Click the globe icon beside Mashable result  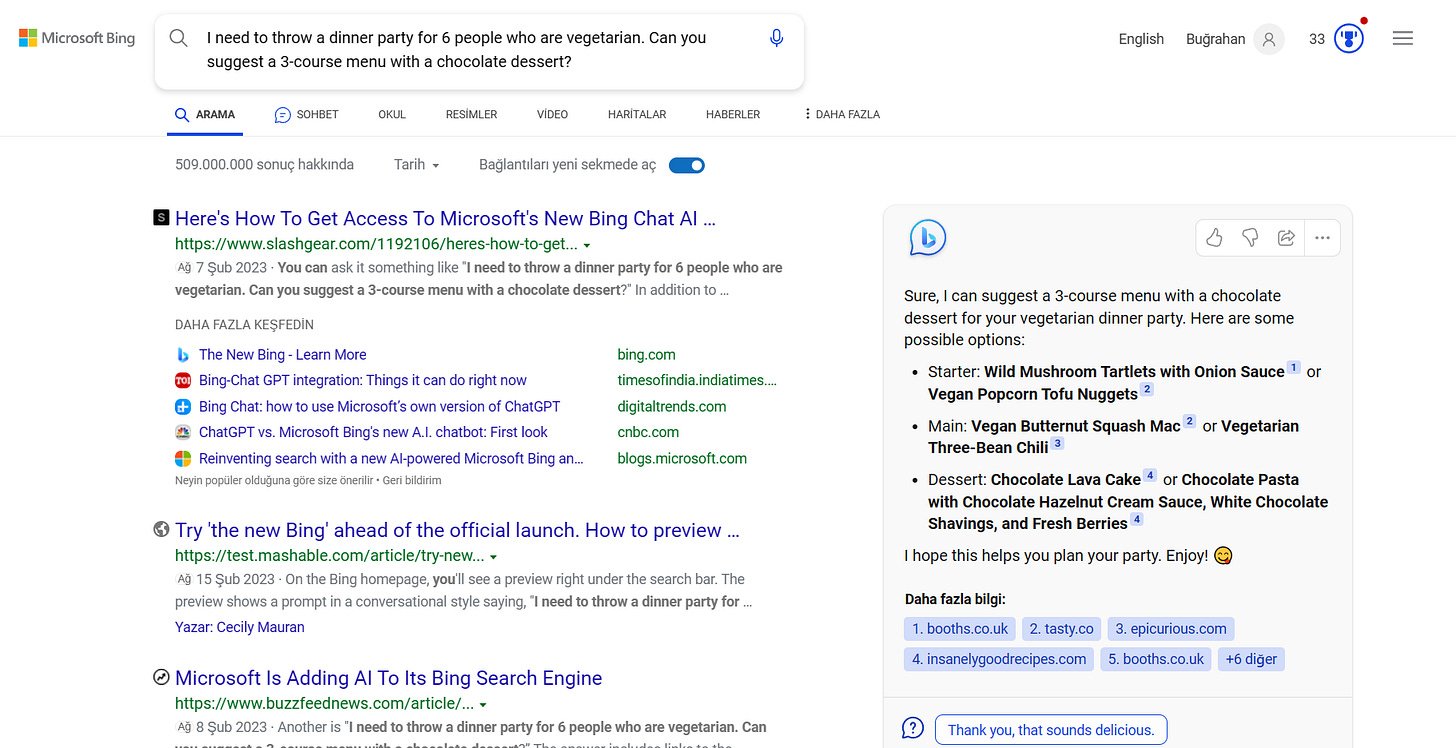(161, 529)
